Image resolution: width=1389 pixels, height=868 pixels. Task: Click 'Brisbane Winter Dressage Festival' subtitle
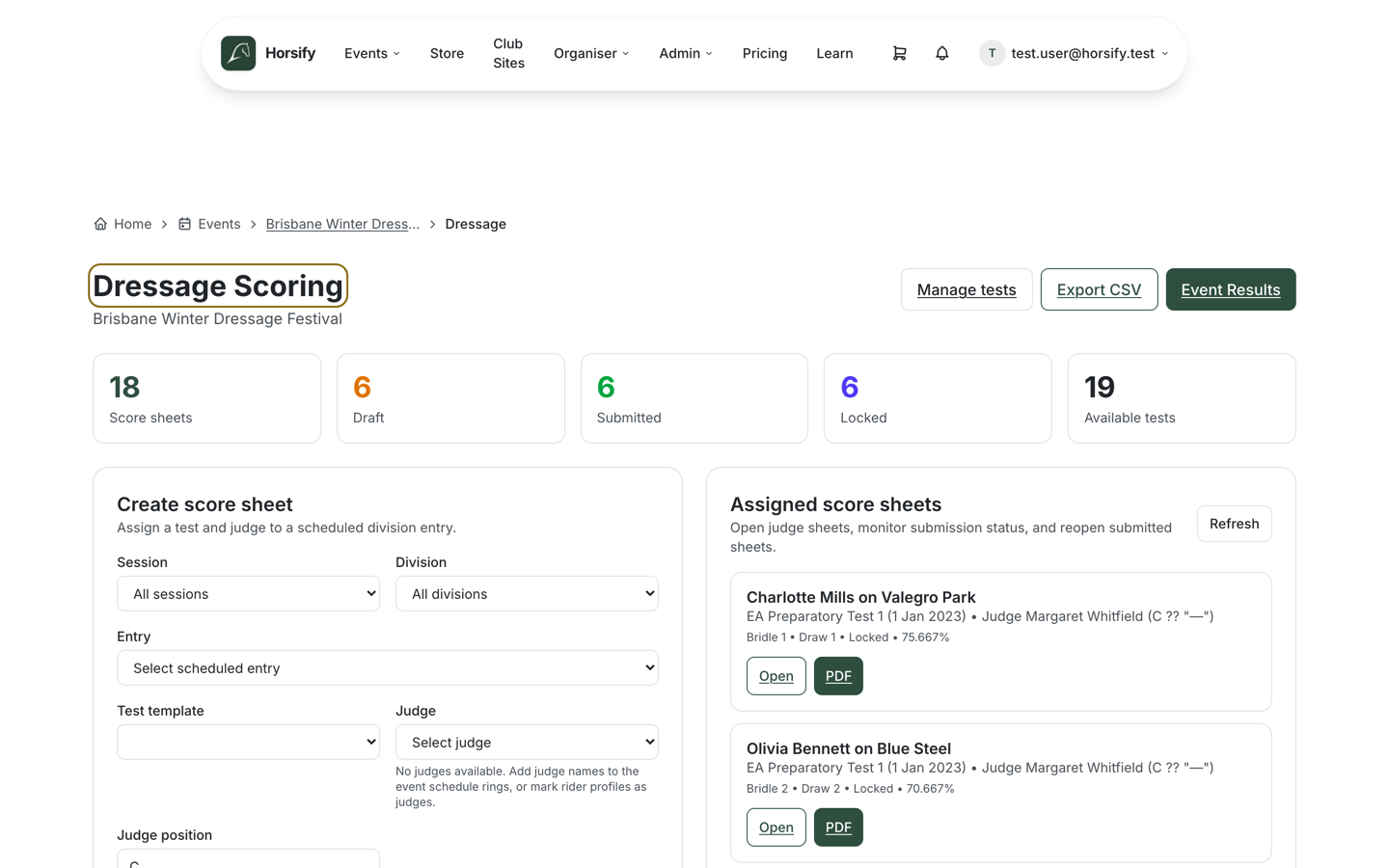pyautogui.click(x=217, y=319)
